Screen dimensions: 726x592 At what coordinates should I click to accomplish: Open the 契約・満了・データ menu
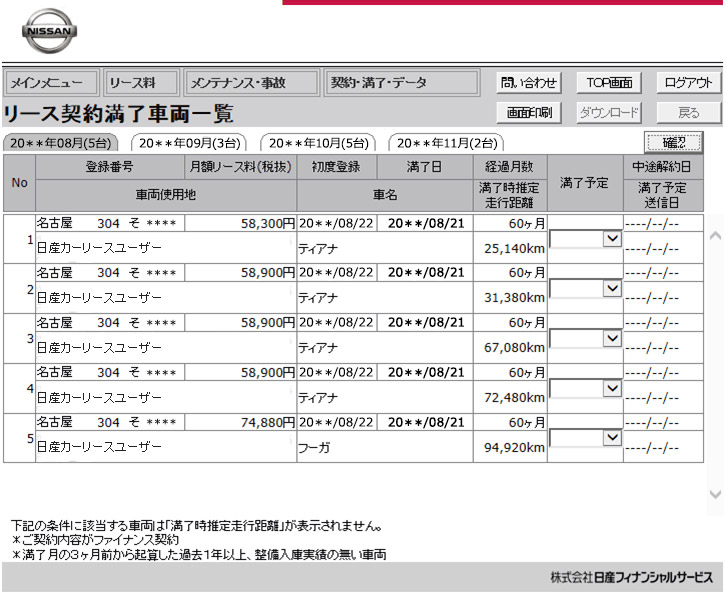pos(402,83)
